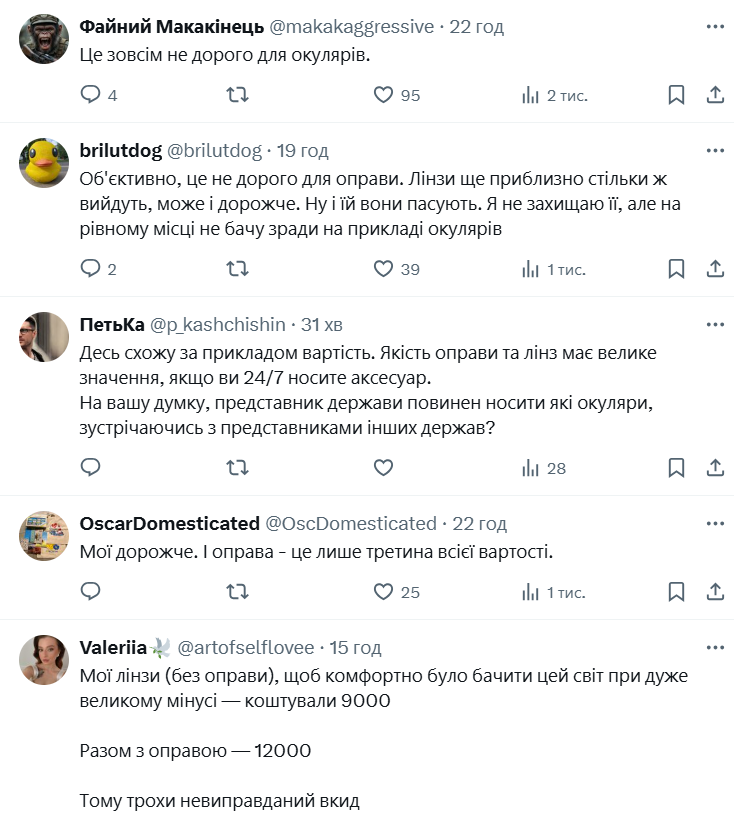The image size is (734, 819).
Task: Open Valeriia's profile picture
Action: click(x=44, y=659)
